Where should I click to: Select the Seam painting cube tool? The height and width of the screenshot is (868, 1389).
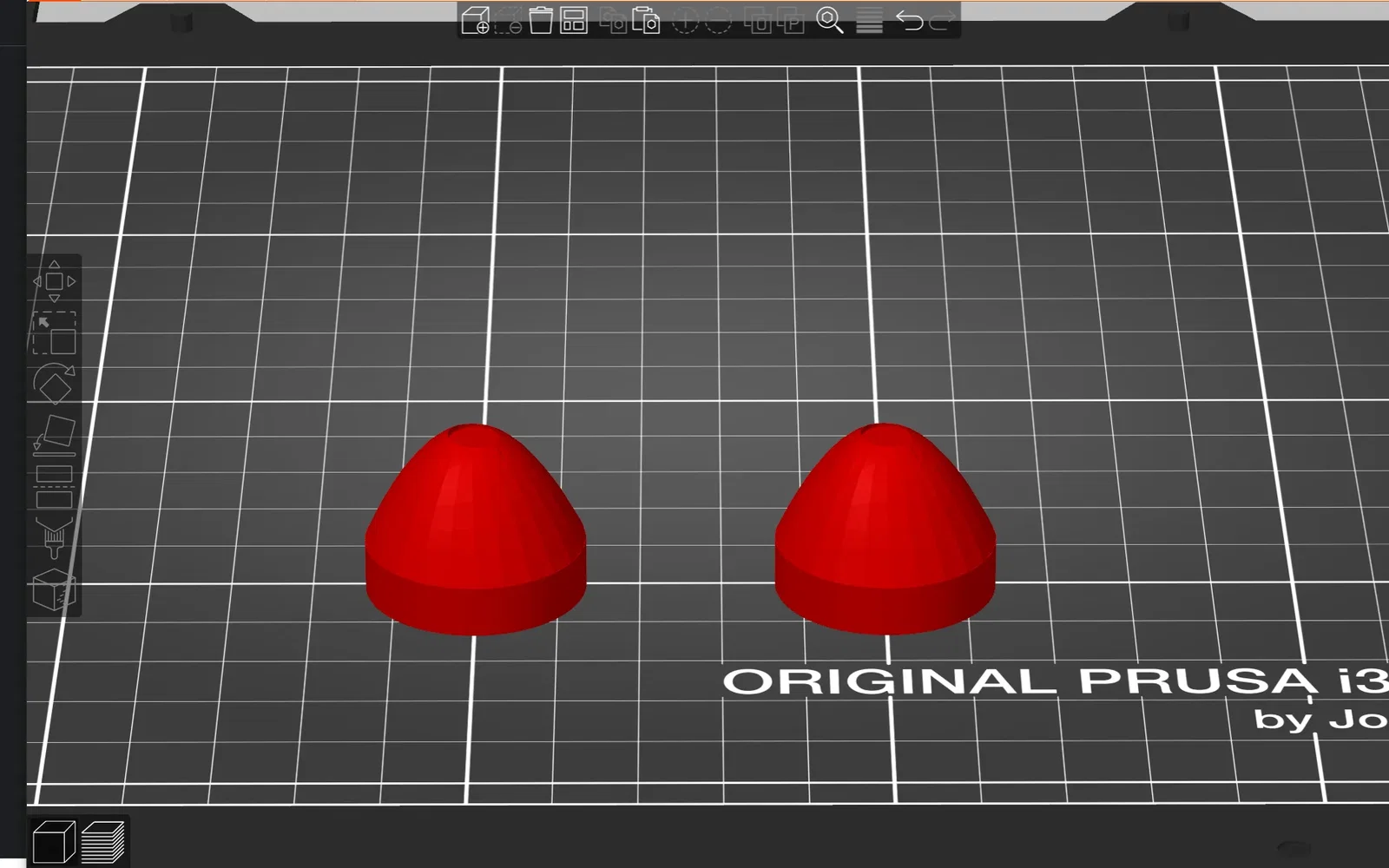point(54,590)
